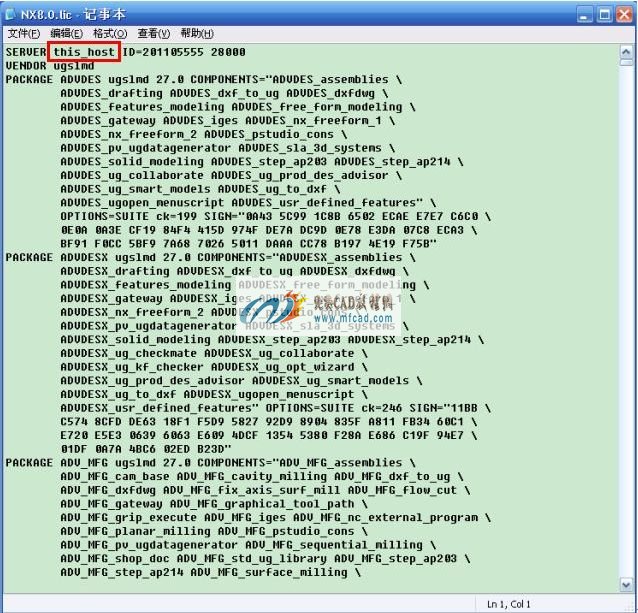Click on ADVDESX_features_modeling text
638x613 pixels.
pyautogui.click(x=145, y=285)
